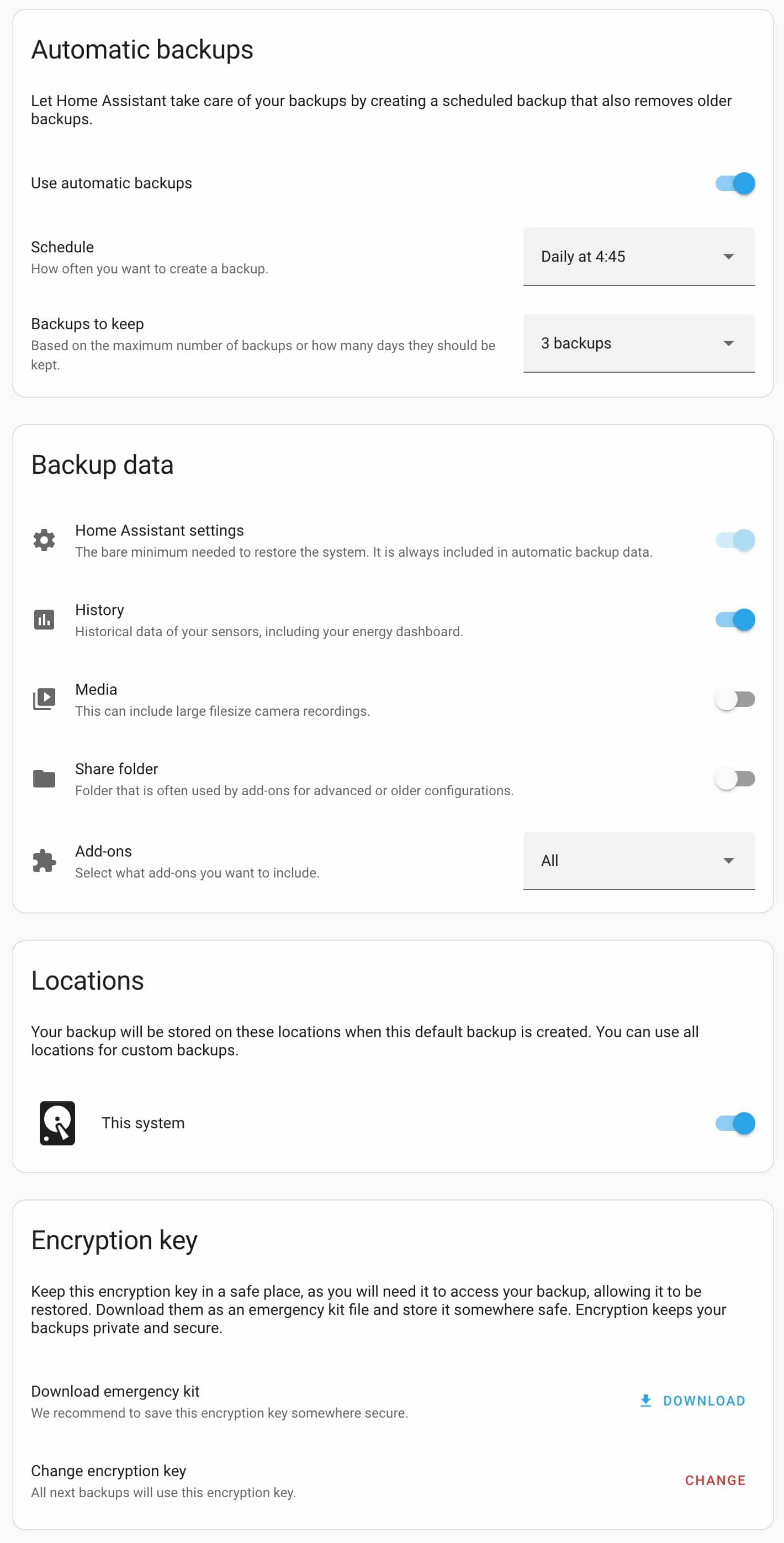
Task: Click the This system hard disk icon
Action: pos(57,1123)
